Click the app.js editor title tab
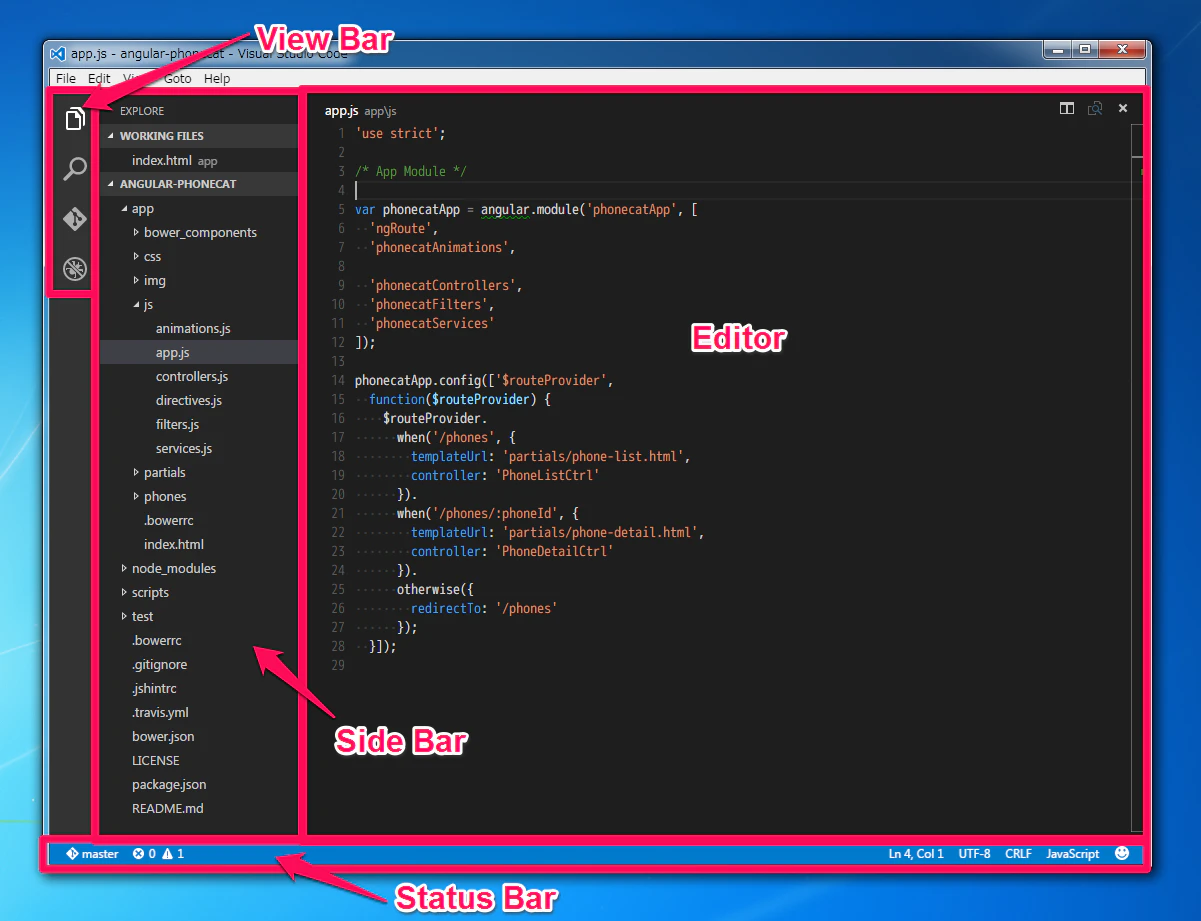The width and height of the screenshot is (1201, 921). [361, 110]
